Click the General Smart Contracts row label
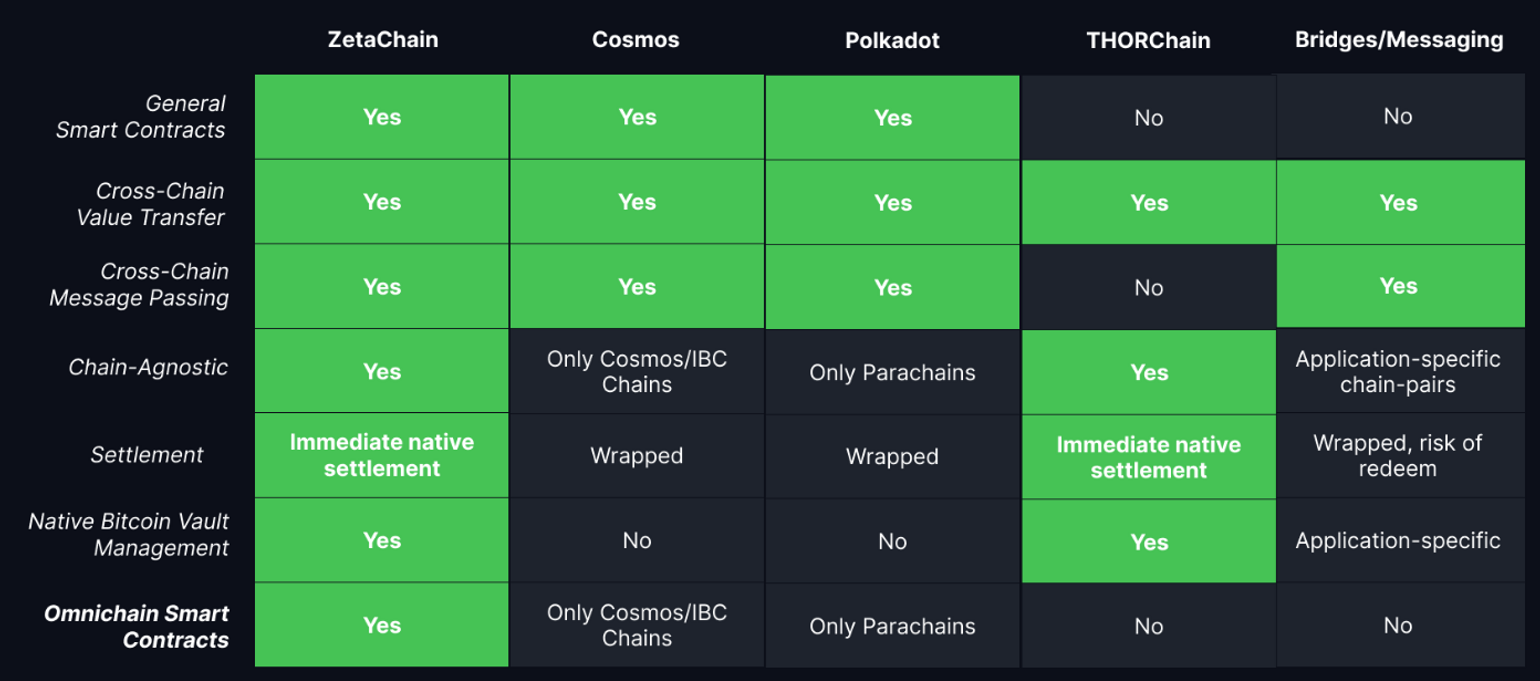Viewport: 1540px width, 681px height. click(141, 117)
